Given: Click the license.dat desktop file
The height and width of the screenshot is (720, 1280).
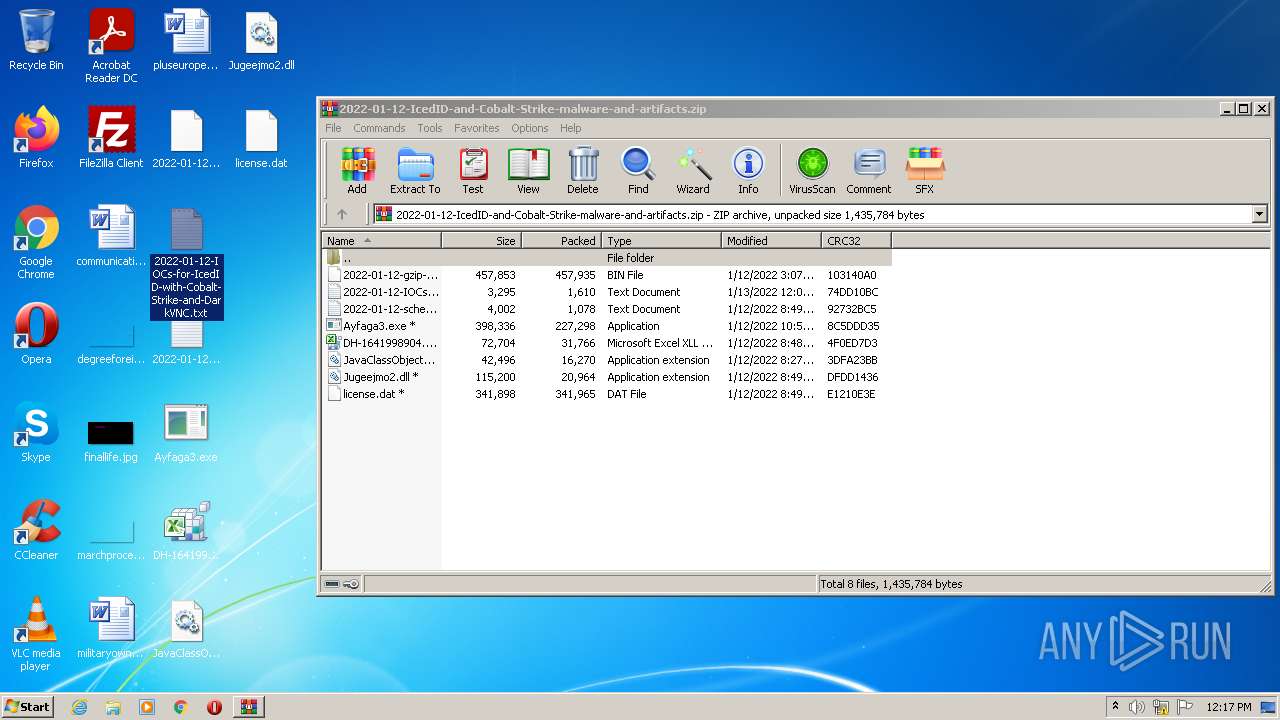Looking at the screenshot, I should click(x=261, y=138).
